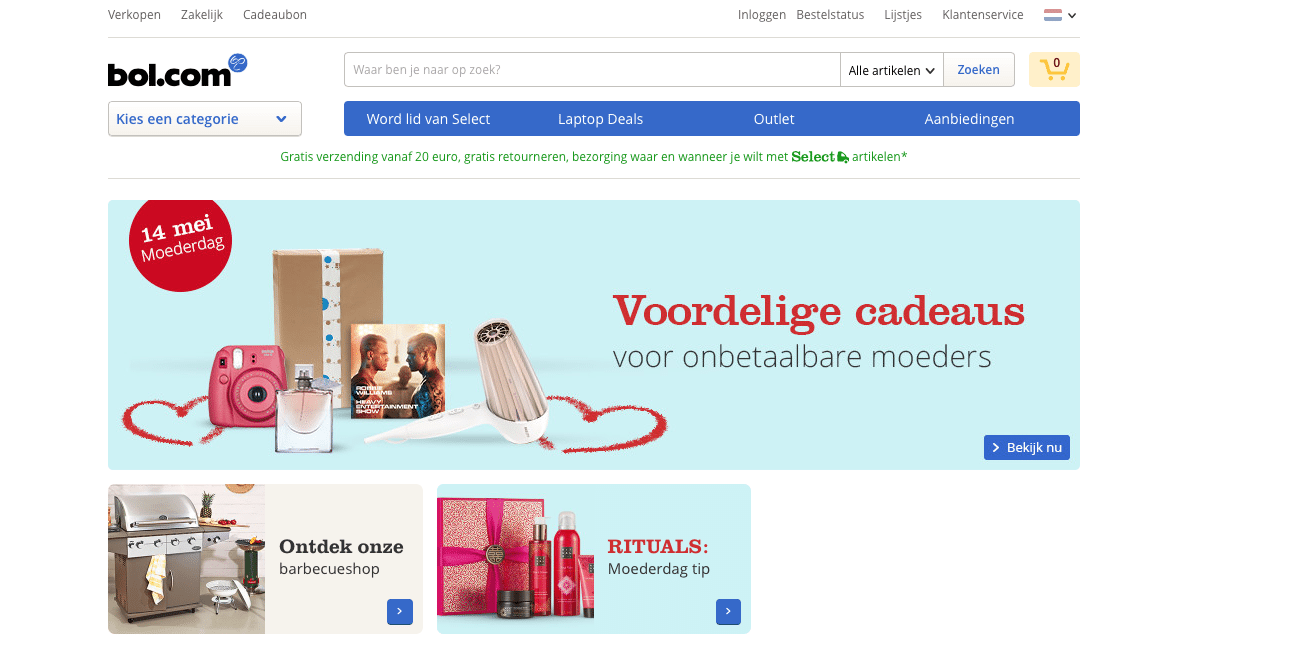Open the Alle artikelen filter dropdown
Image resolution: width=1293 pixels, height=657 pixels.
(x=892, y=70)
